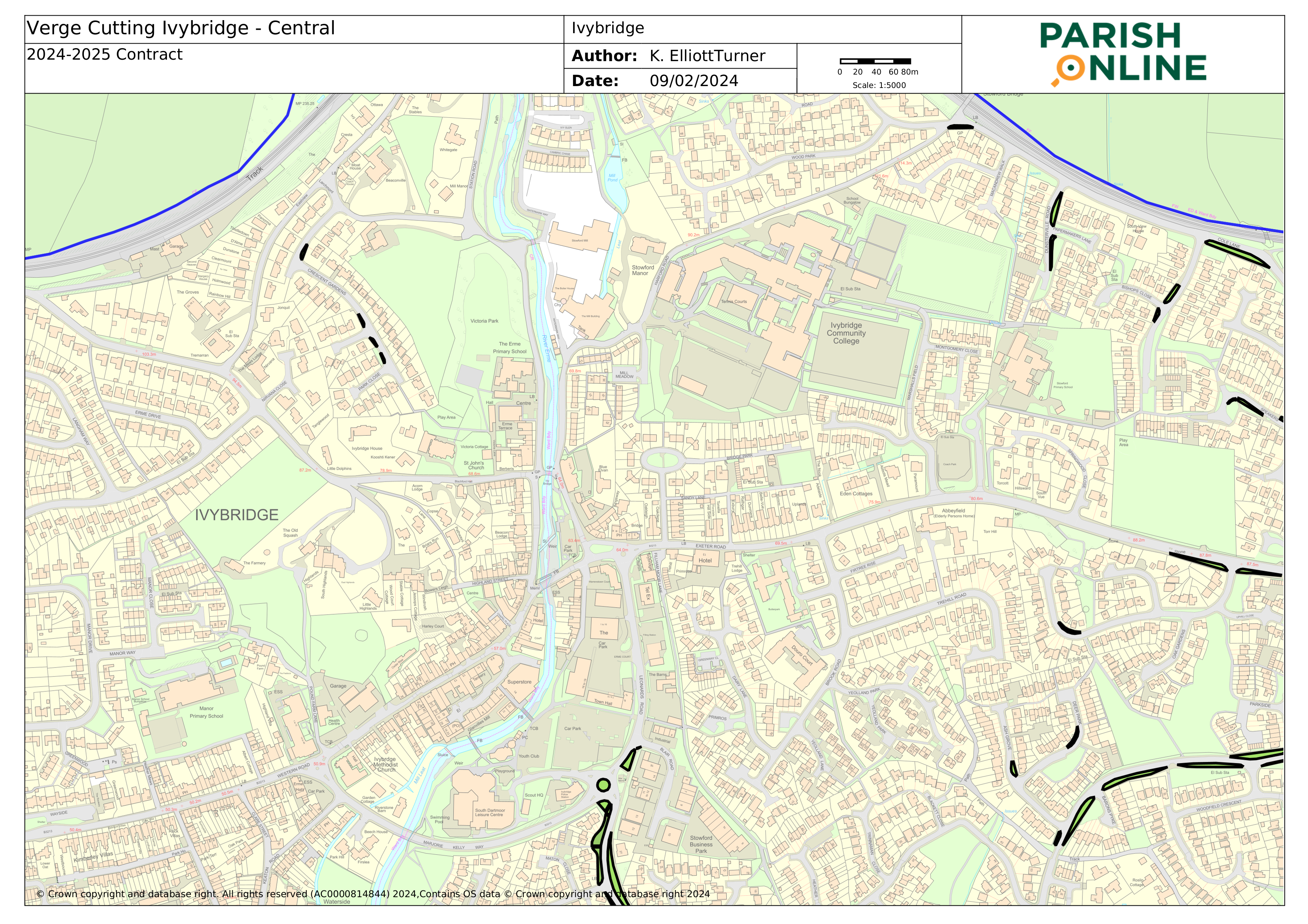
Task: Click the Victoria Park label
Action: (484, 321)
